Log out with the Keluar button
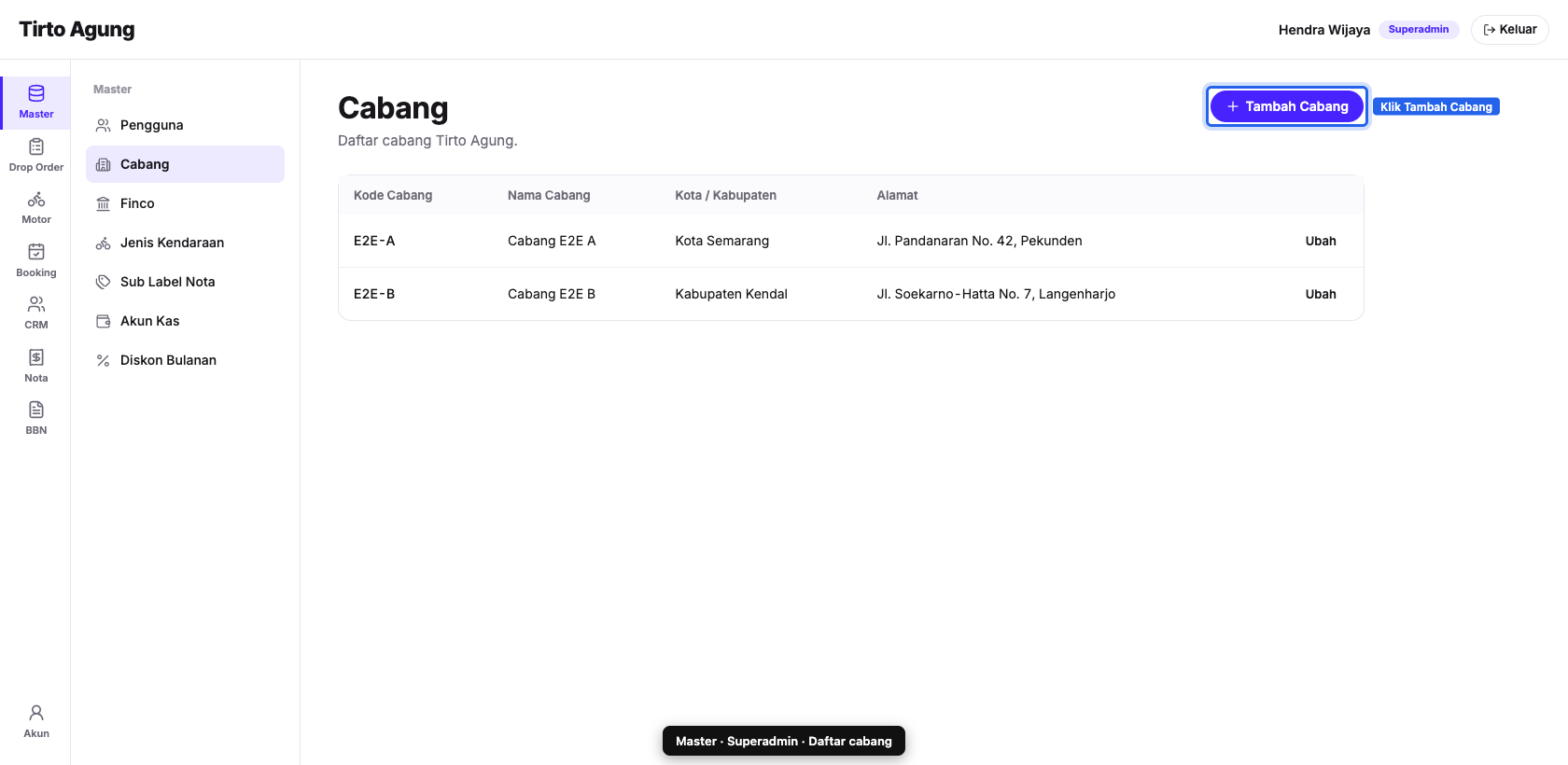 1509,30
